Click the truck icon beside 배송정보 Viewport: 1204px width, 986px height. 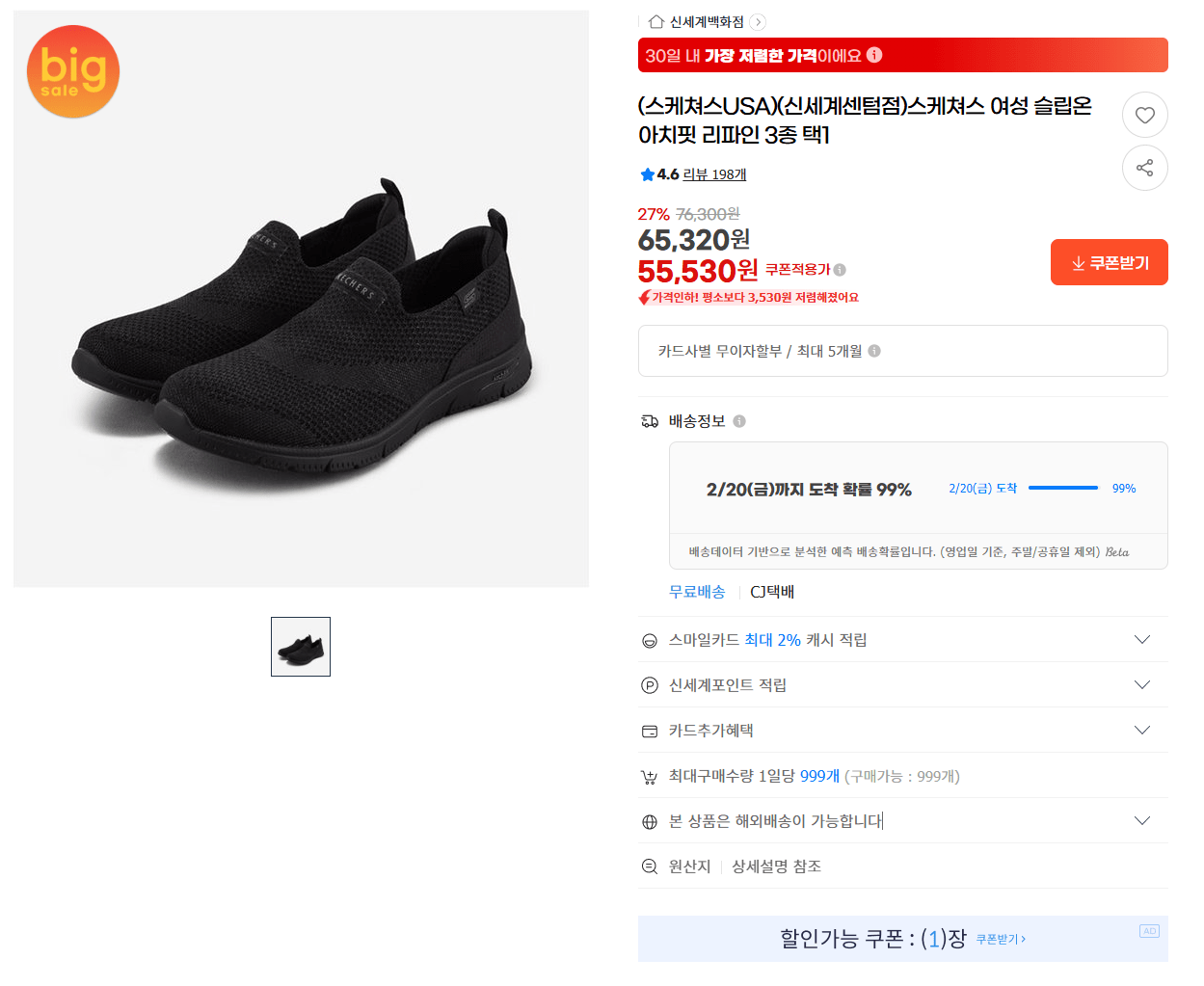(x=649, y=420)
